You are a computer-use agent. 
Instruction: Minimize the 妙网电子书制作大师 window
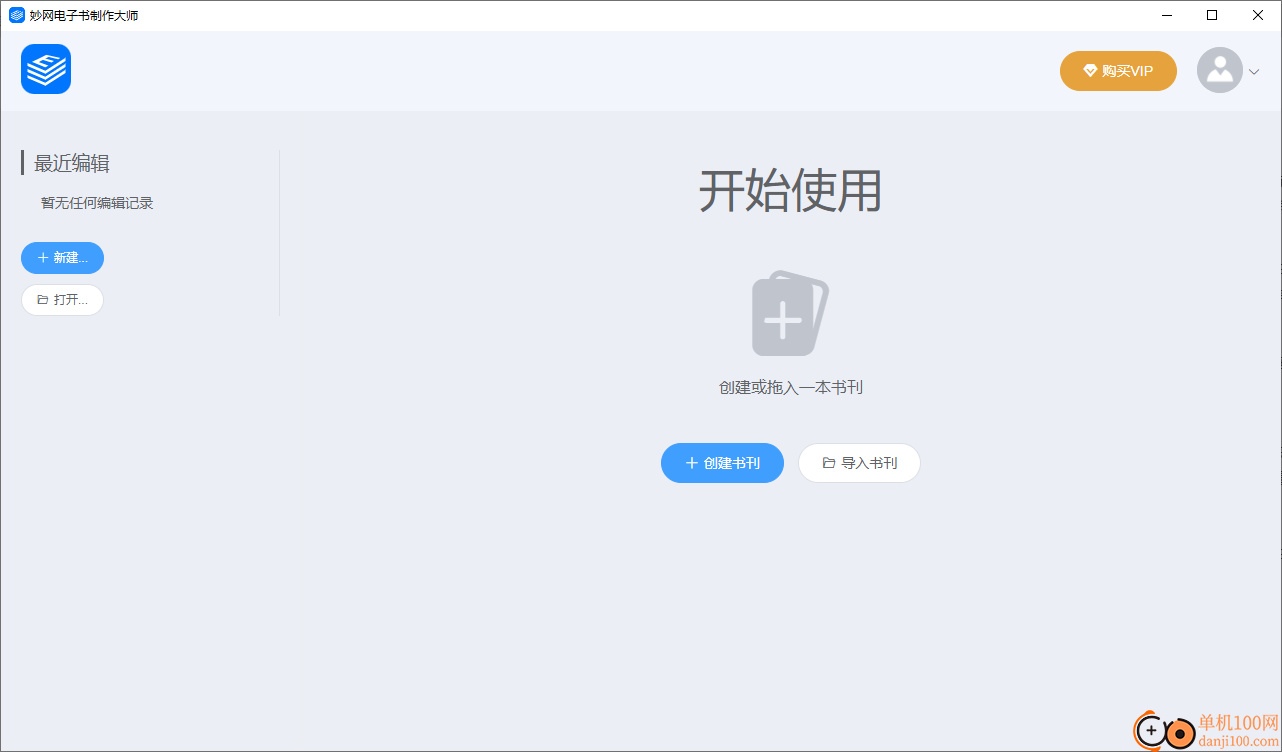coord(1166,15)
